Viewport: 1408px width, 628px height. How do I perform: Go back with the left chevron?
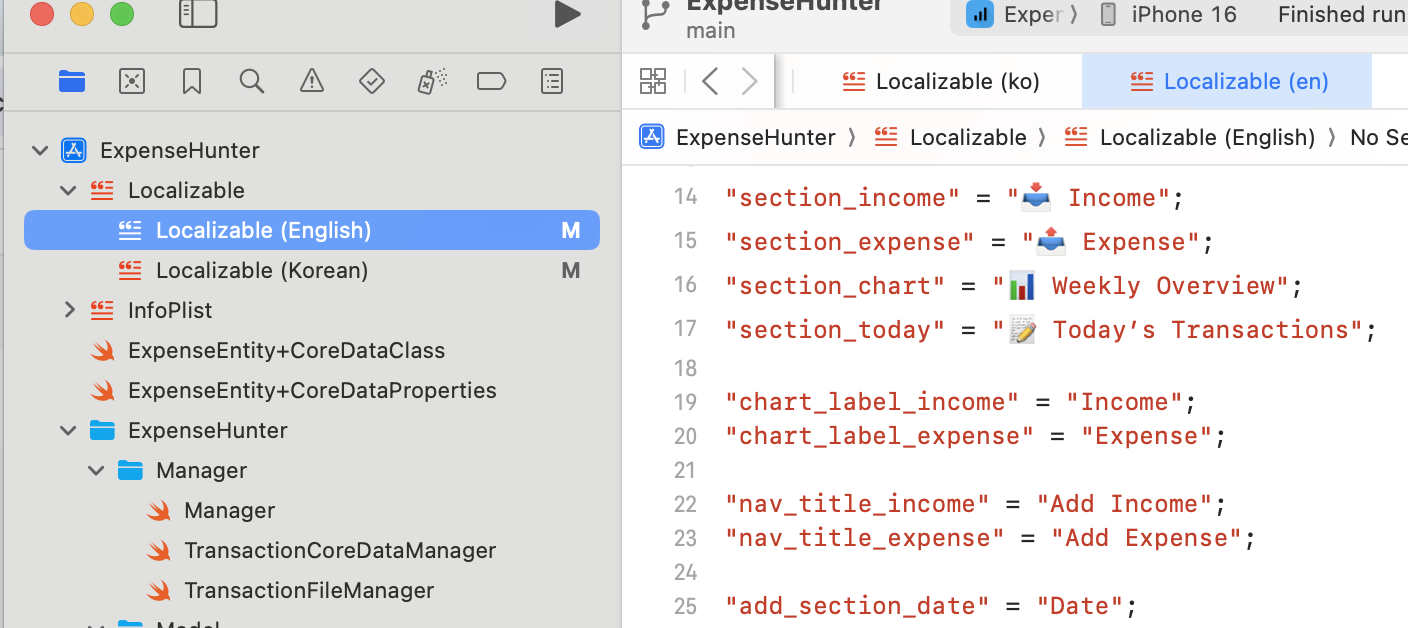[710, 81]
